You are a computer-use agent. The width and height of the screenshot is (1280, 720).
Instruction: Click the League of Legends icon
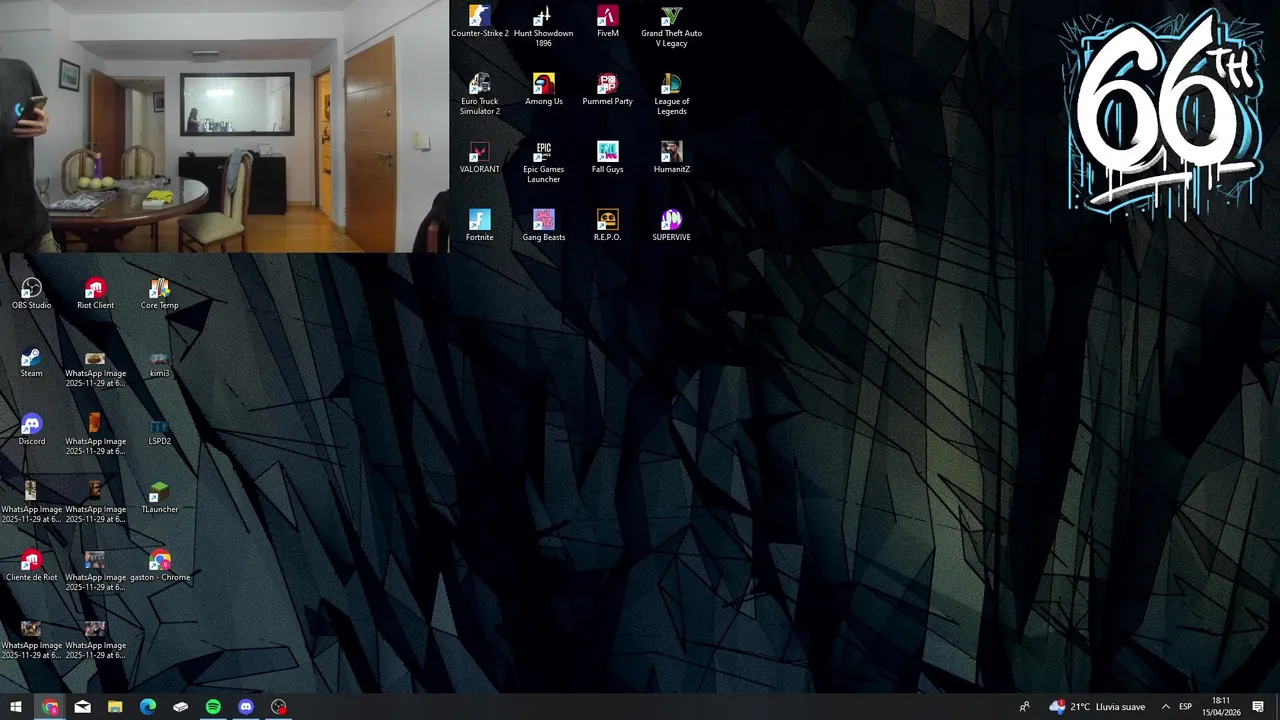pyautogui.click(x=671, y=95)
